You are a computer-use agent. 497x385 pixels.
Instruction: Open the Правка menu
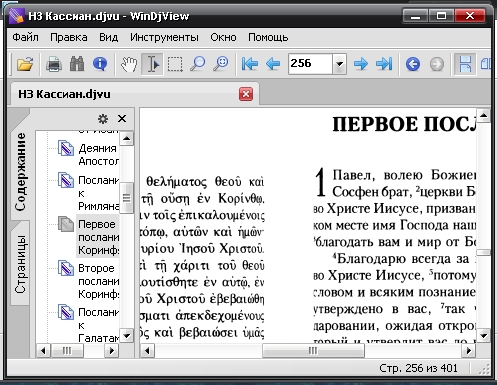[x=69, y=37]
